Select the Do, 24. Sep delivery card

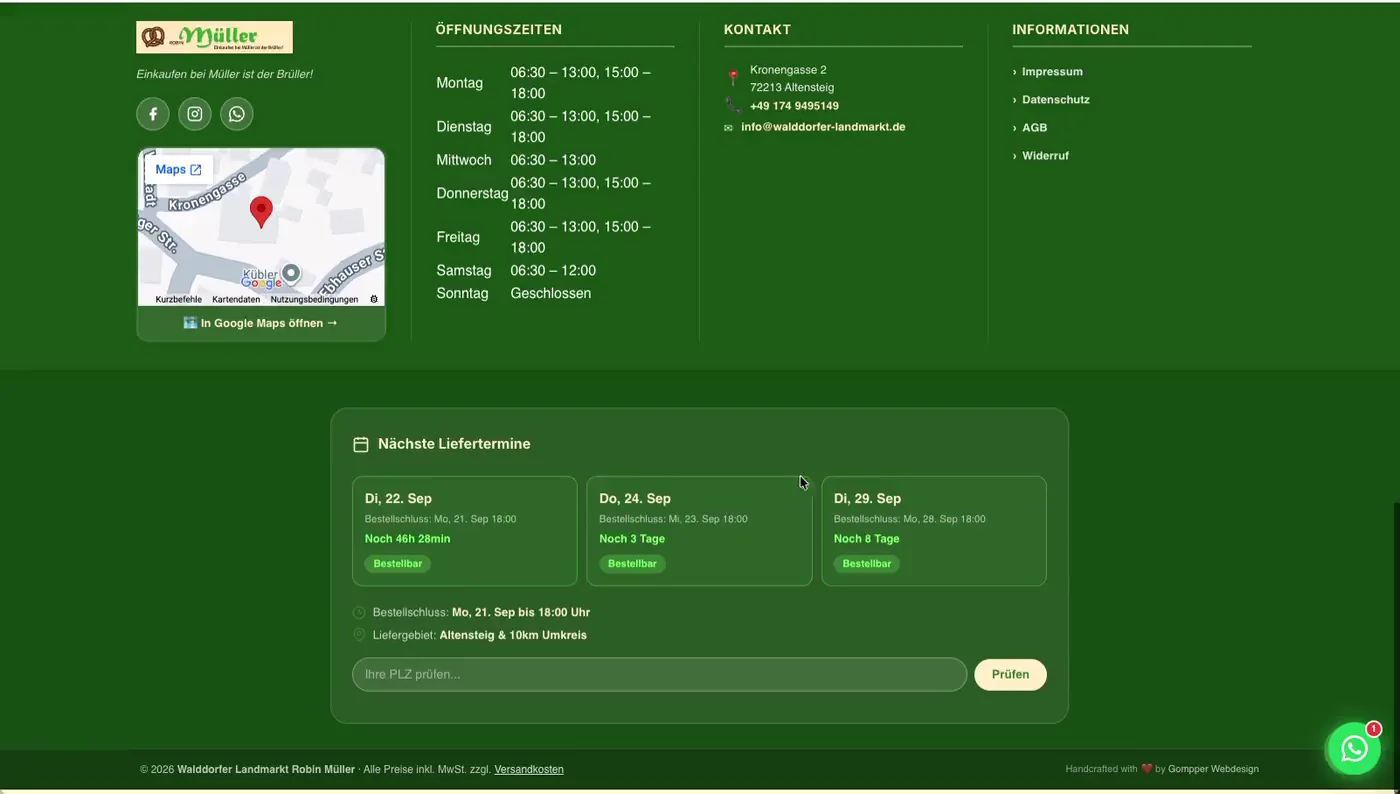[x=699, y=531]
